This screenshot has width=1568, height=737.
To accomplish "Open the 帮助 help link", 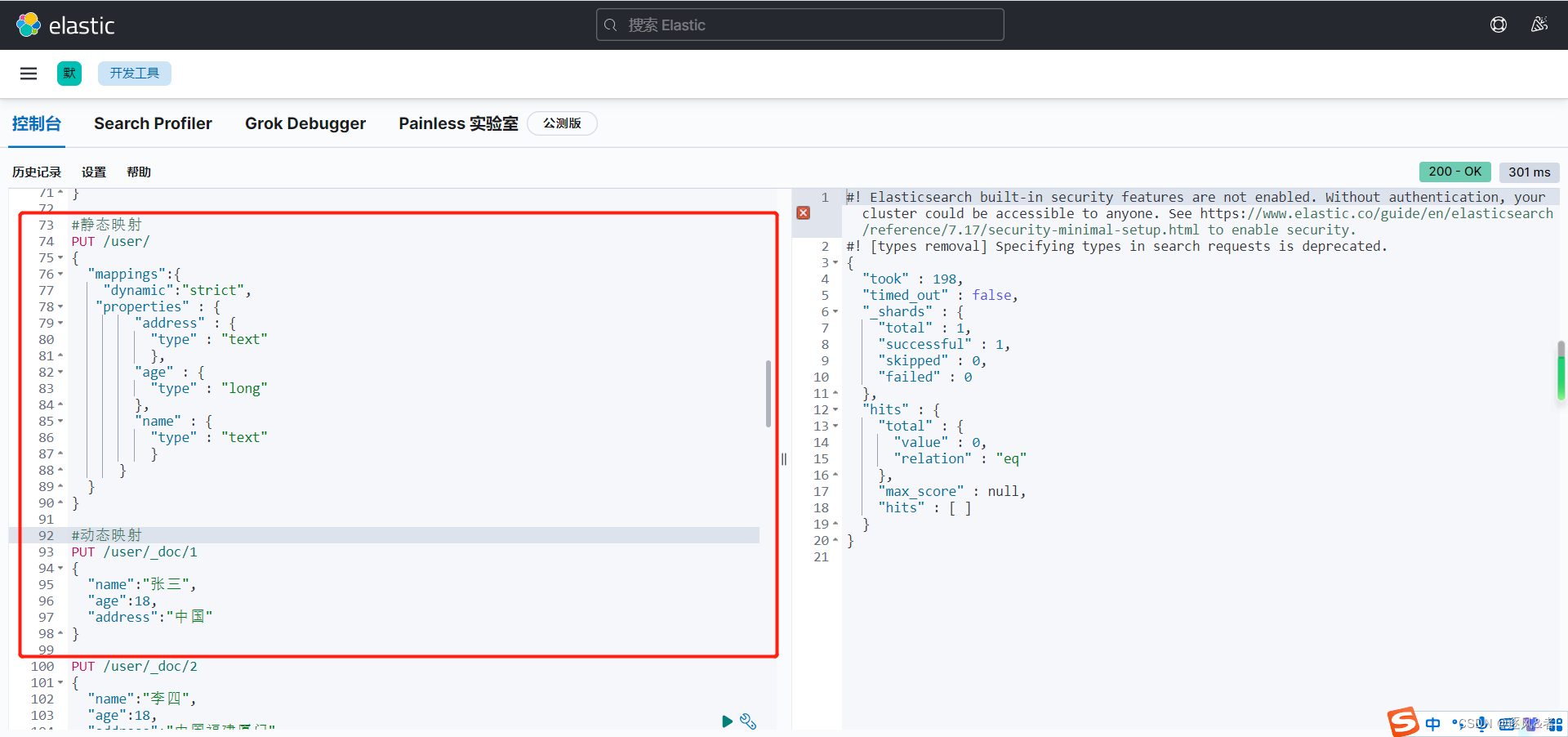I will (138, 172).
